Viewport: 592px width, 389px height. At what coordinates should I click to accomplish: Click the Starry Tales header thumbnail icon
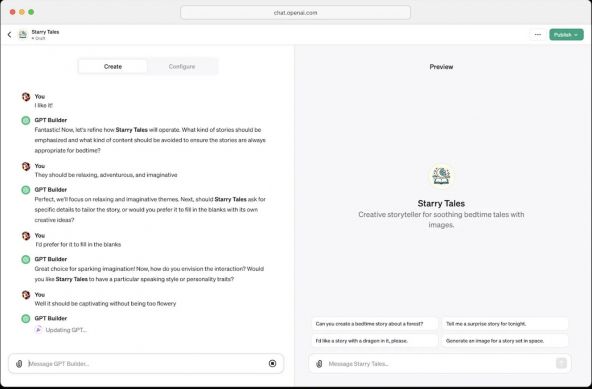click(23, 35)
